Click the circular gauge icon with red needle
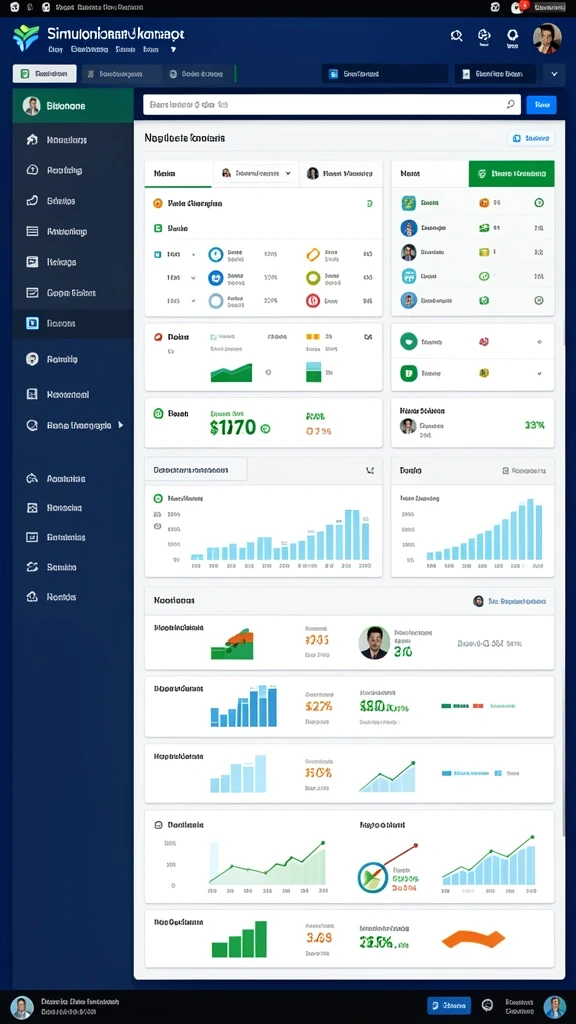The height and width of the screenshot is (1024, 576). pyautogui.click(x=373, y=877)
